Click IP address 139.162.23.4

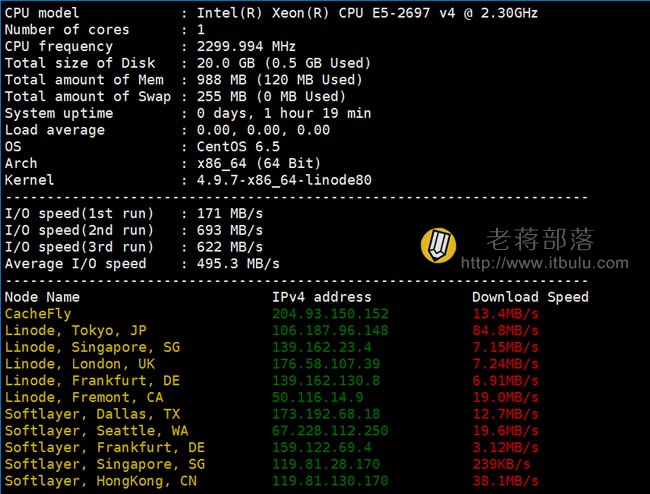click(322, 347)
